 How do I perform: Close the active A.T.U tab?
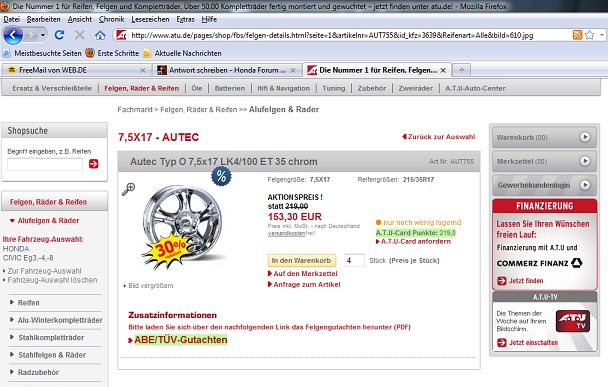[x=443, y=70]
